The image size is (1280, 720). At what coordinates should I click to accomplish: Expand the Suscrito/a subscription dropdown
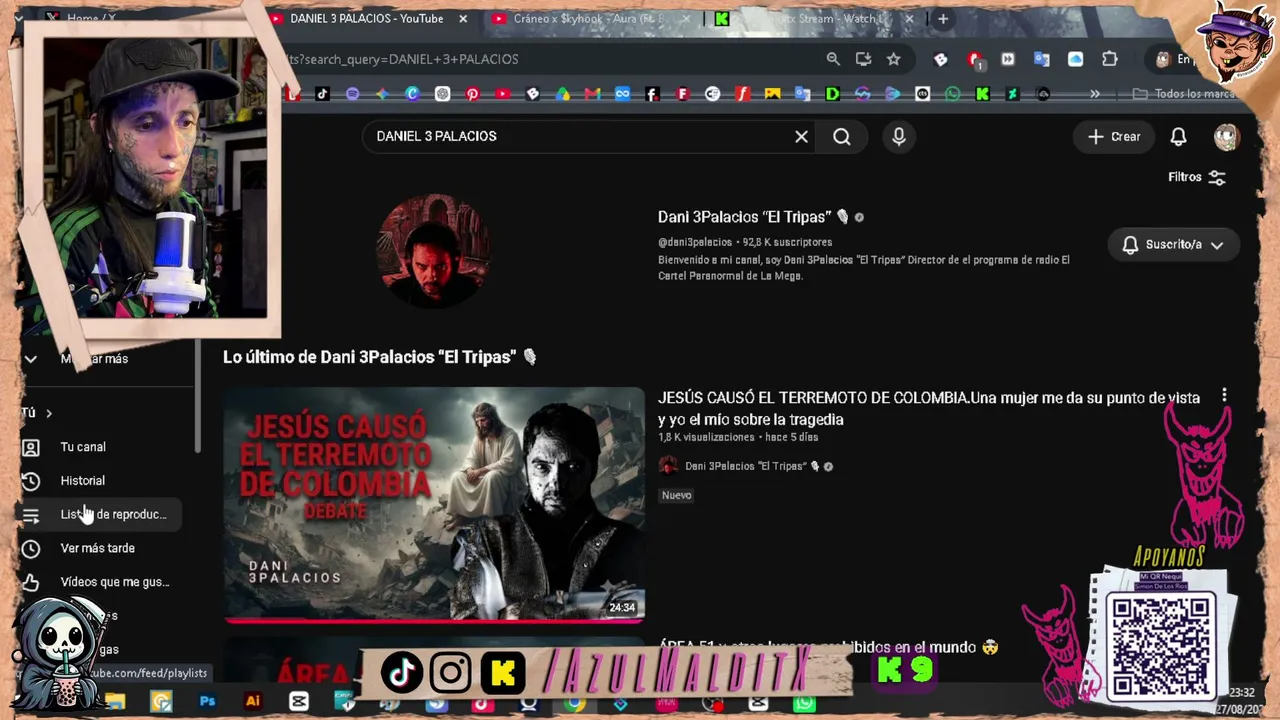coord(1173,245)
